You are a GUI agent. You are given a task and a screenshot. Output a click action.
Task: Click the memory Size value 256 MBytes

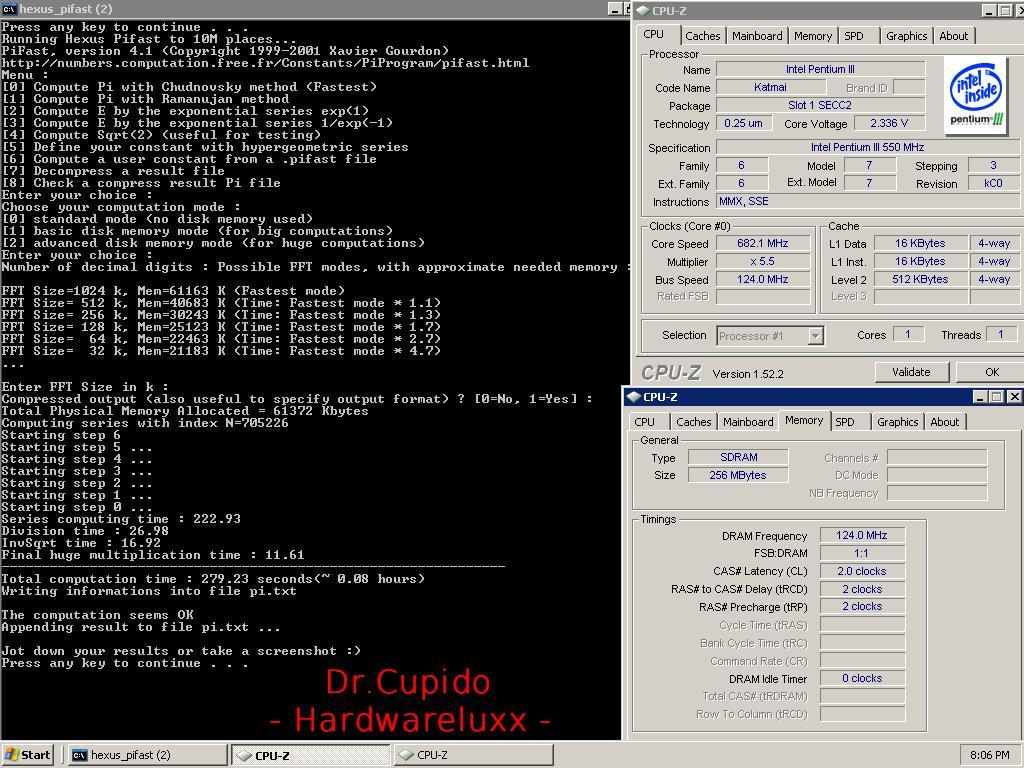pyautogui.click(x=739, y=475)
